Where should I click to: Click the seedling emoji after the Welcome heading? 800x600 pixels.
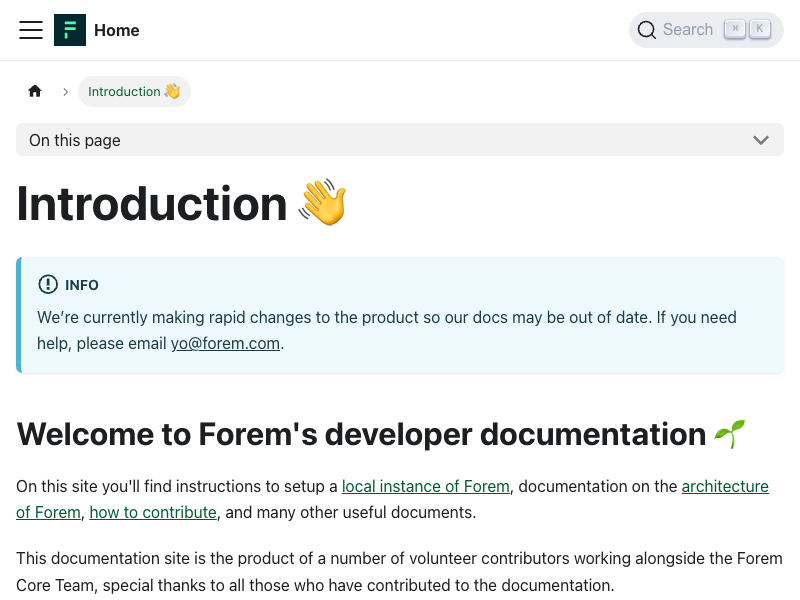tap(730, 434)
